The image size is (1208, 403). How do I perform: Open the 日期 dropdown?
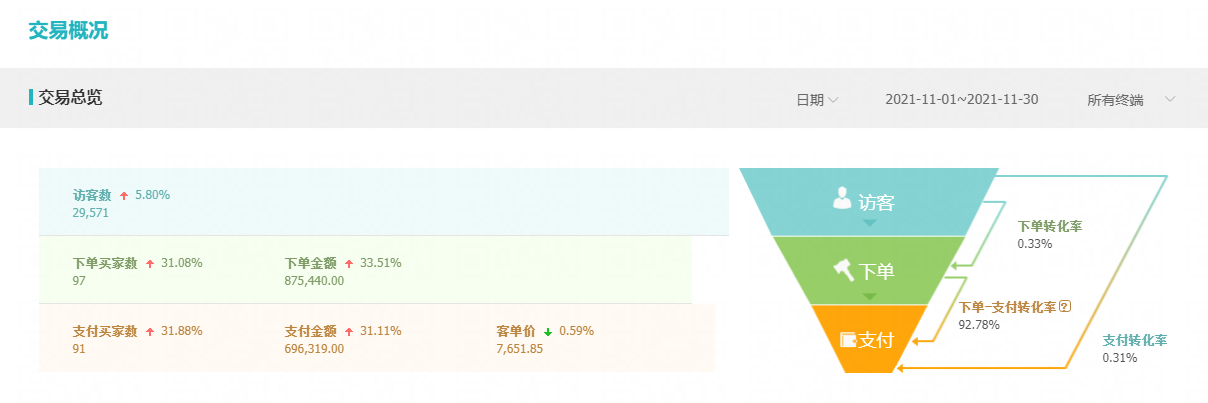pyautogui.click(x=816, y=99)
